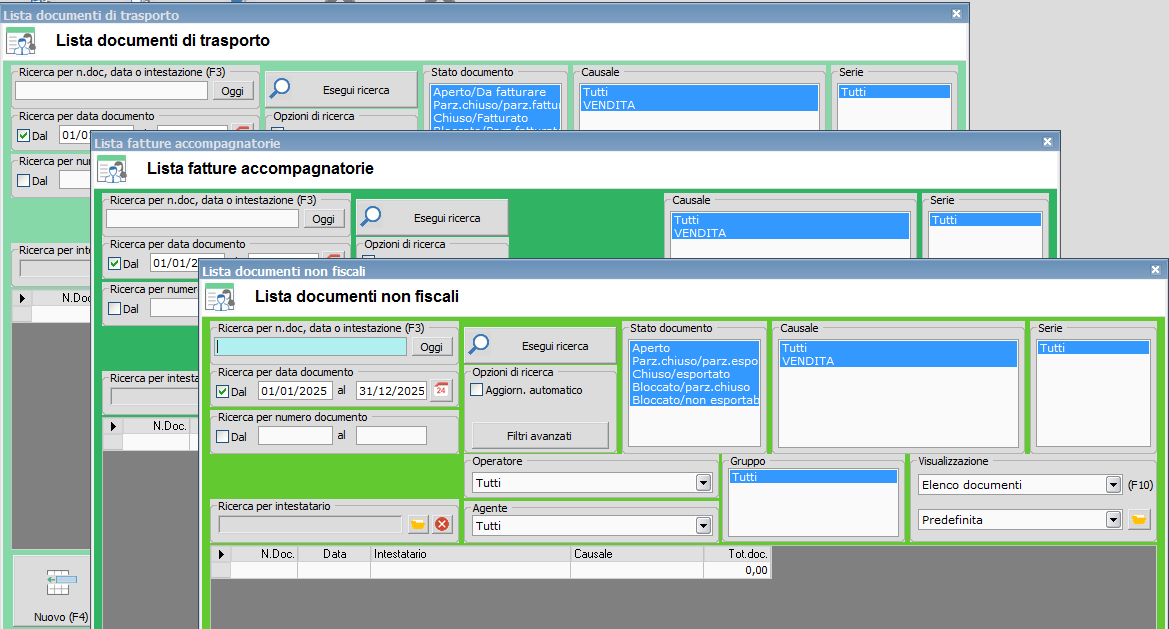Click search field in documenti di trasporto window

click(x=111, y=90)
